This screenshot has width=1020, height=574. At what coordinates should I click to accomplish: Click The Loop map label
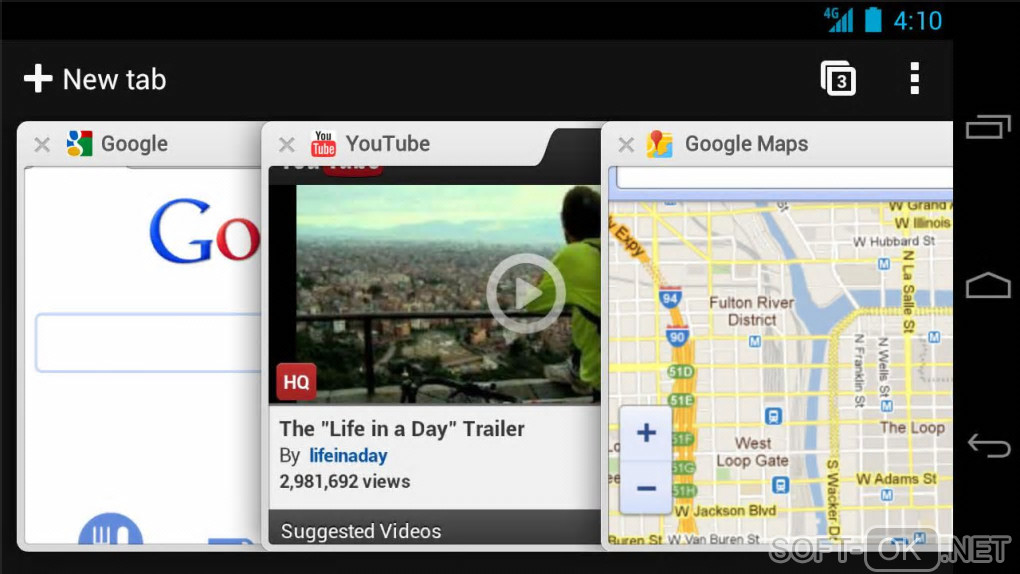912,428
